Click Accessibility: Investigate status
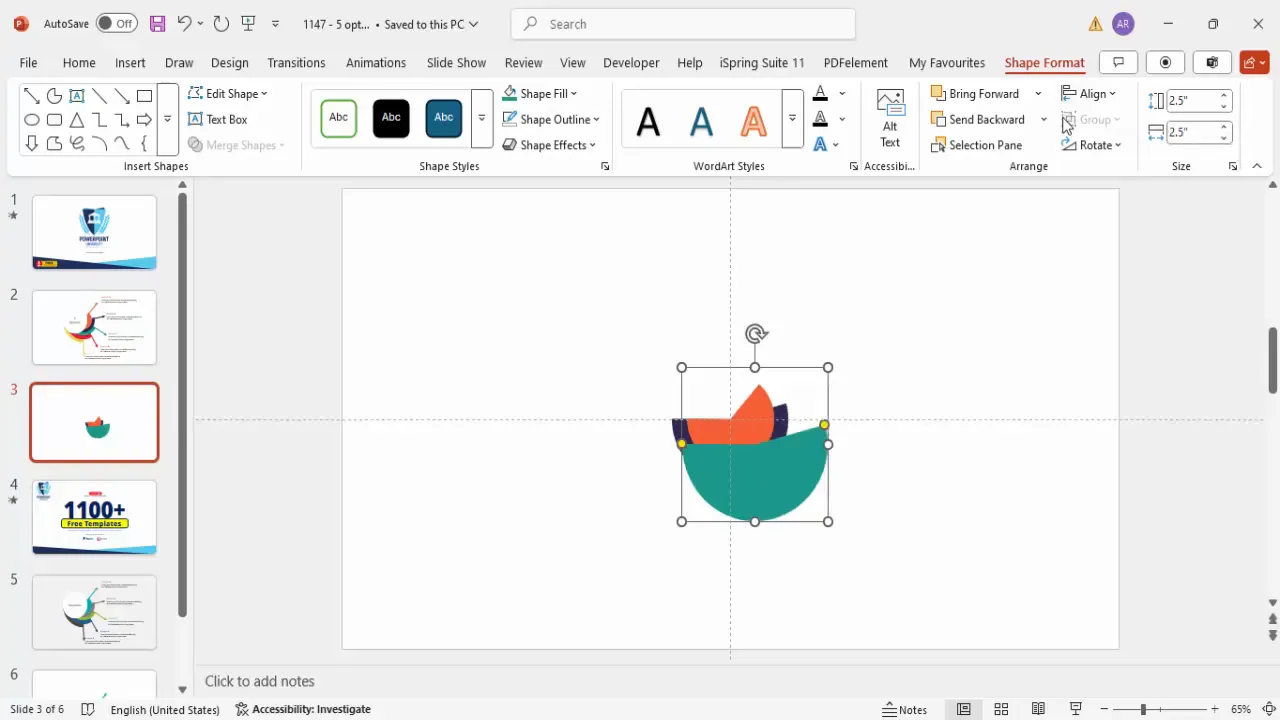 click(303, 709)
